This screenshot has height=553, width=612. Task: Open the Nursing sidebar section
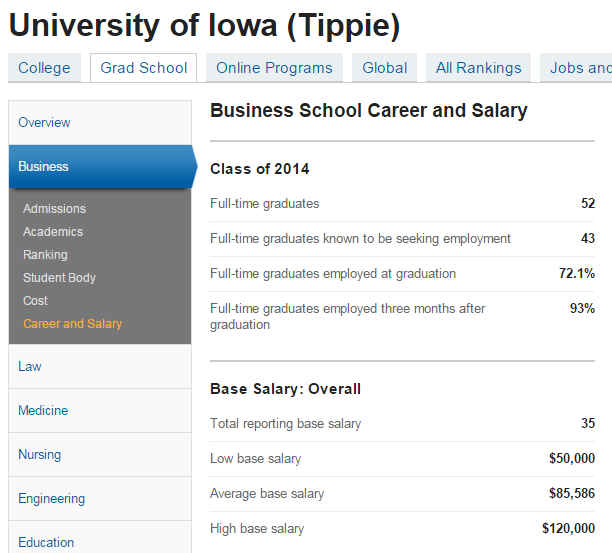pyautogui.click(x=40, y=455)
